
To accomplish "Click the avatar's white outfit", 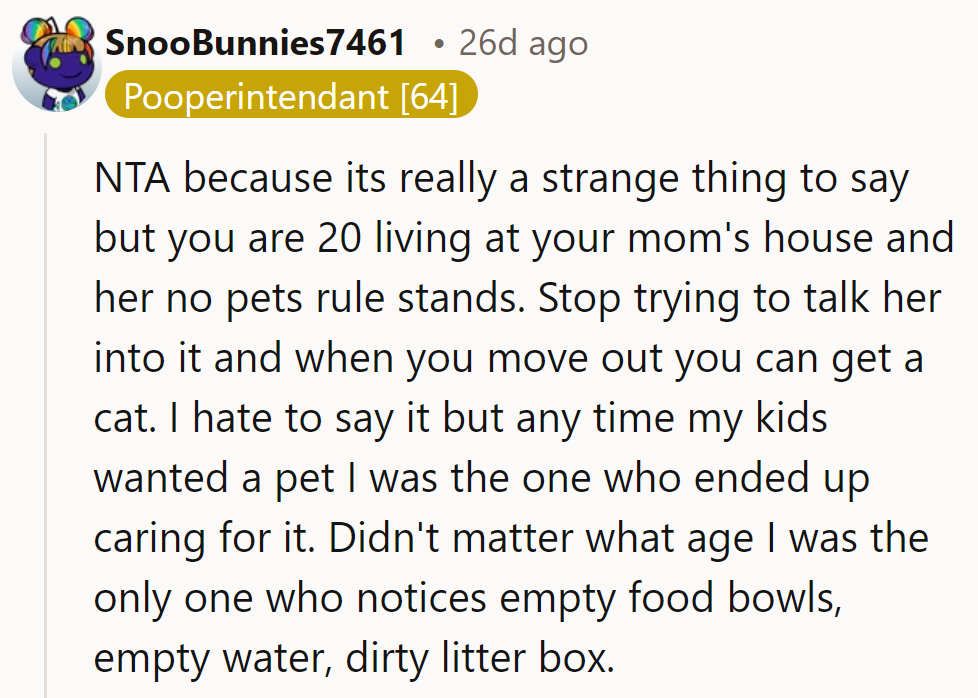I will tap(60, 95).
